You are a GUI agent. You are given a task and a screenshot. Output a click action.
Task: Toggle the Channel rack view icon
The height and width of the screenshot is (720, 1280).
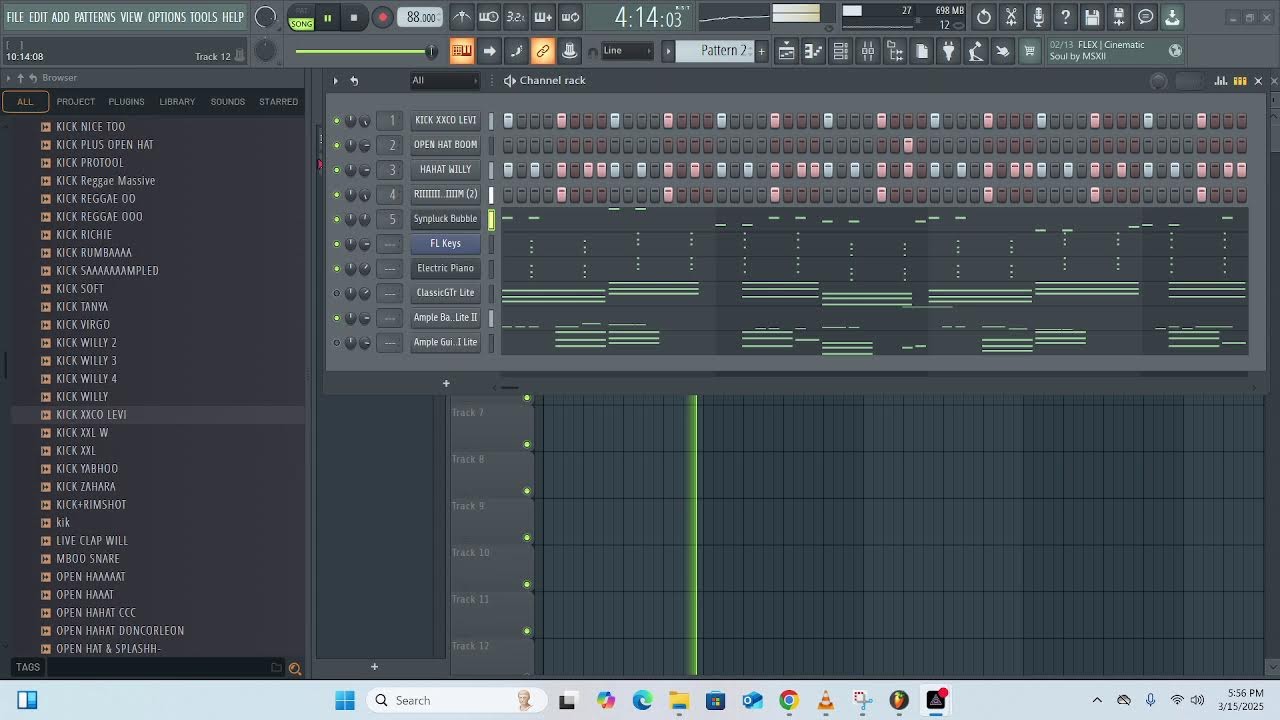pos(841,51)
